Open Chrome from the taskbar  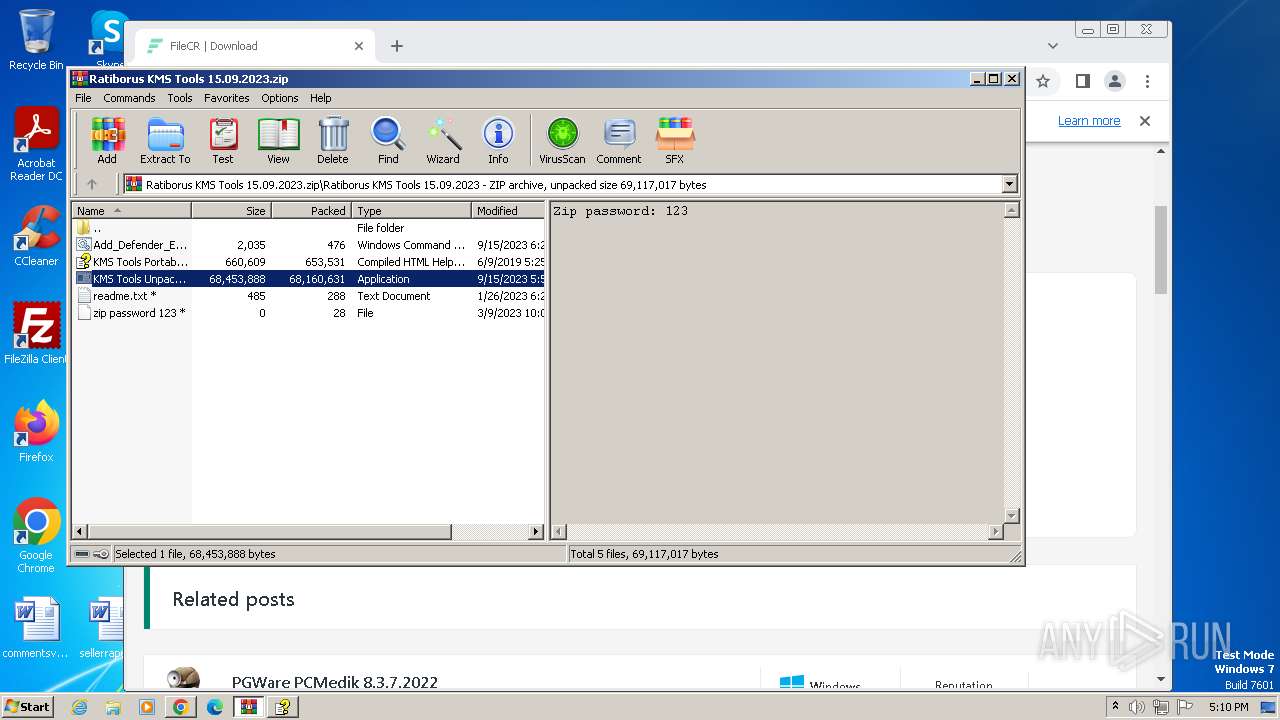click(x=180, y=707)
